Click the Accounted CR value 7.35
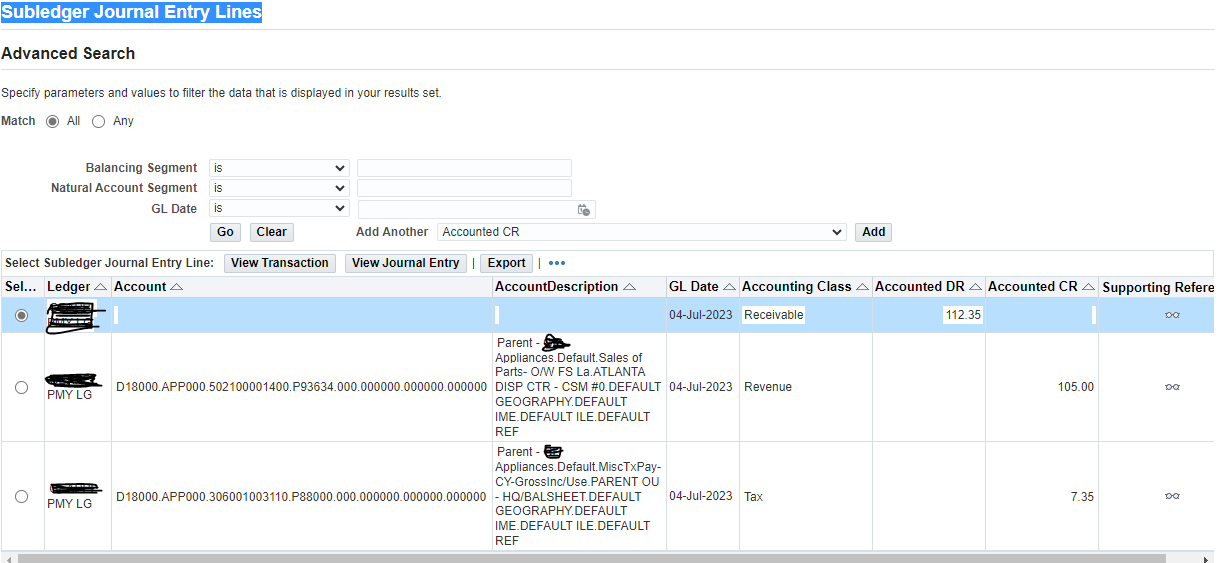Image resolution: width=1220 pixels, height=563 pixels. 1082,496
